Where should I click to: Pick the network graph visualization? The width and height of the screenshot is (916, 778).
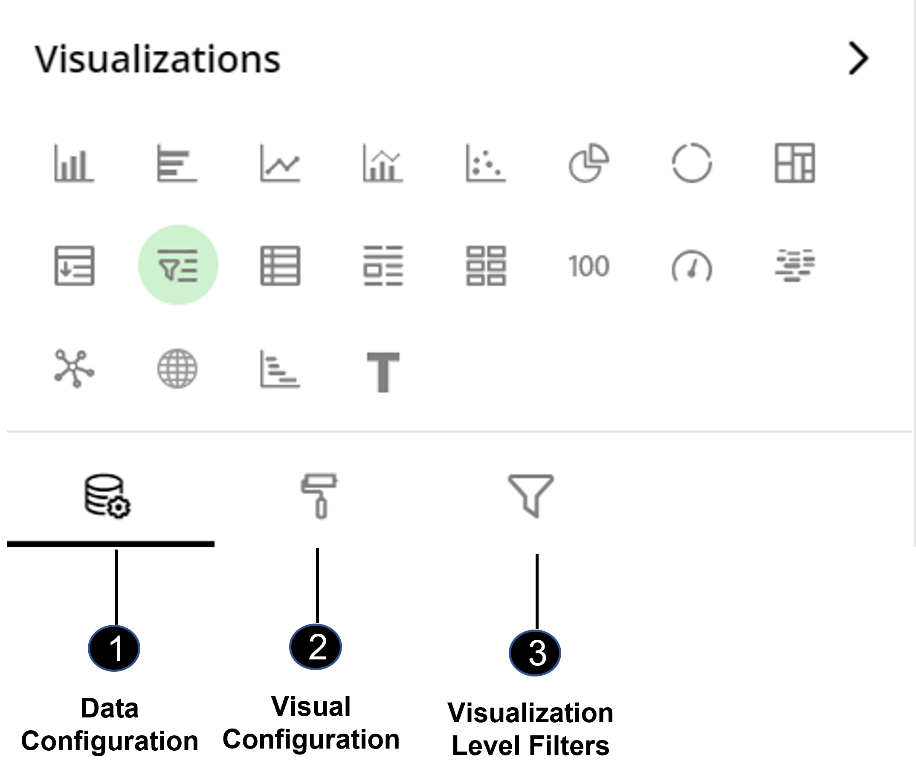pyautogui.click(x=74, y=369)
